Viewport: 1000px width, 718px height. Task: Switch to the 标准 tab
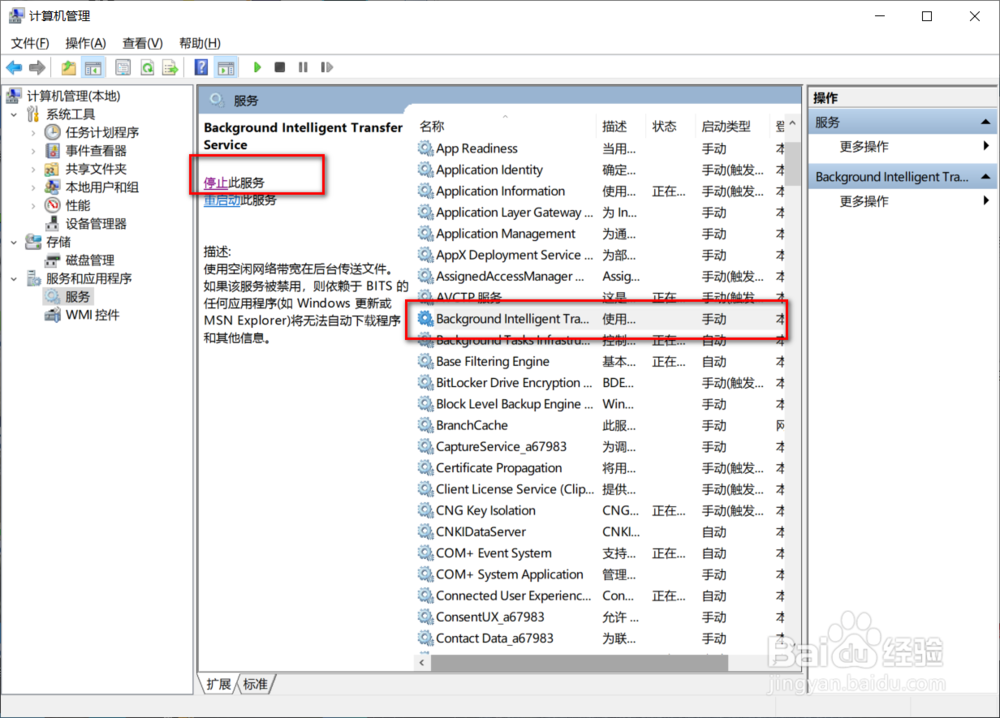tap(255, 684)
